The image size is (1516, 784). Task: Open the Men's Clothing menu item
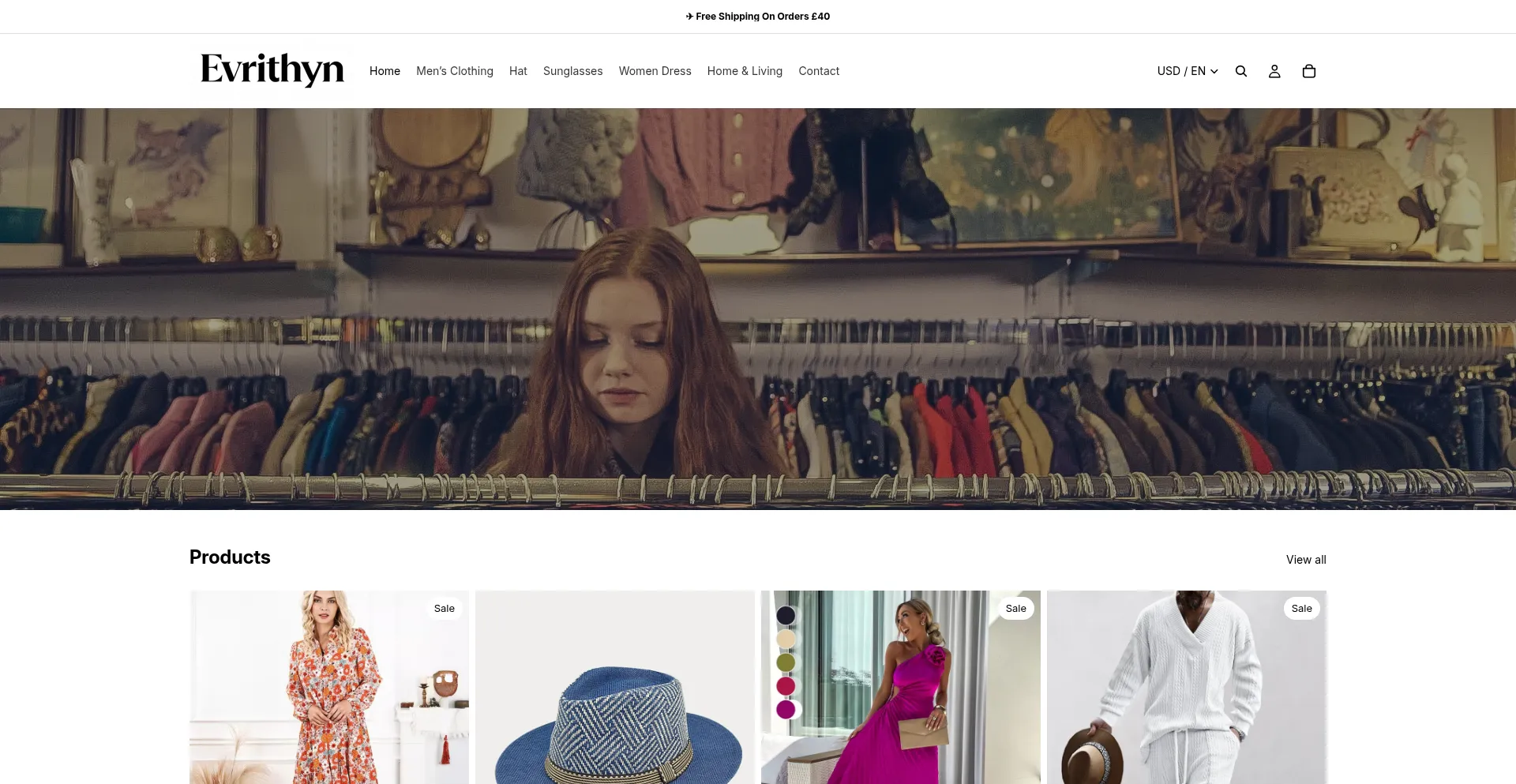tap(455, 71)
